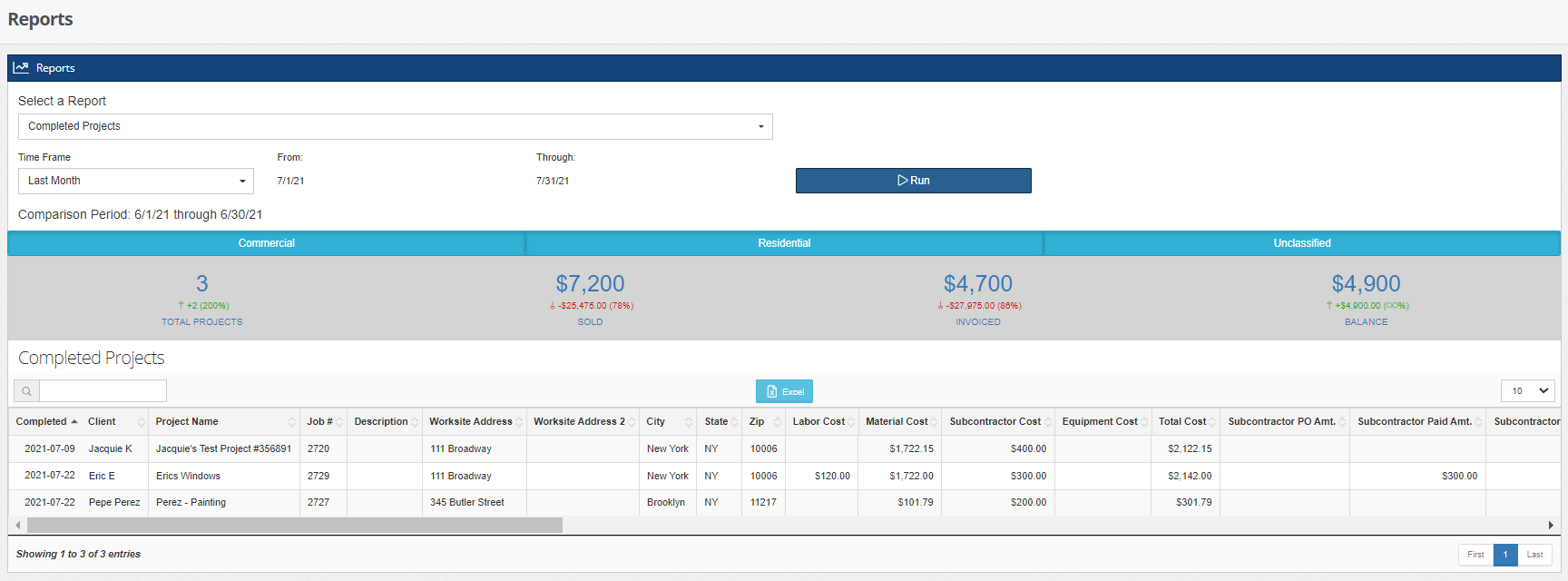This screenshot has height=581, width=1568.
Task: Click the Reports chart icon in header
Action: pyautogui.click(x=21, y=68)
